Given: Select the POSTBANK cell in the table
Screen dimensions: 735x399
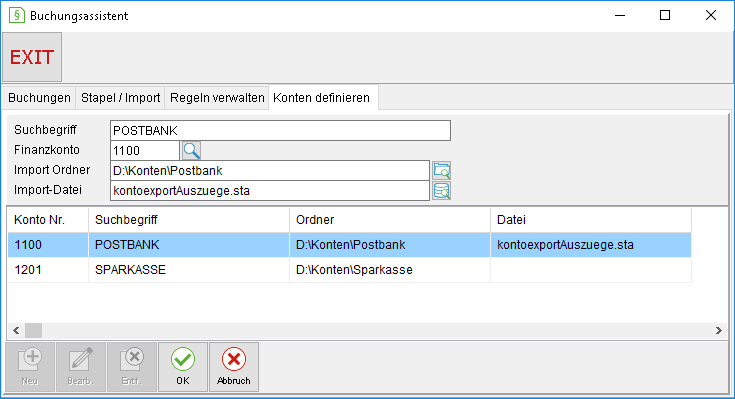Looking at the screenshot, I should point(189,245).
